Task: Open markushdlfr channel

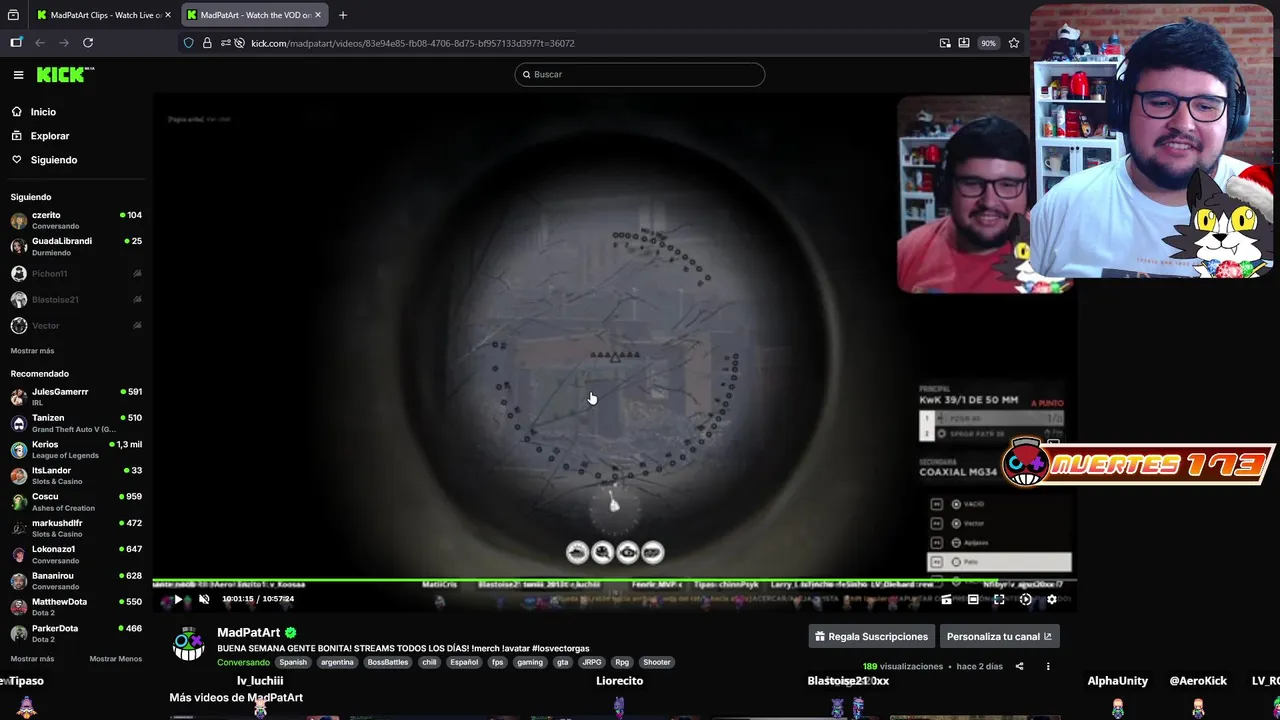Action: 76,528
